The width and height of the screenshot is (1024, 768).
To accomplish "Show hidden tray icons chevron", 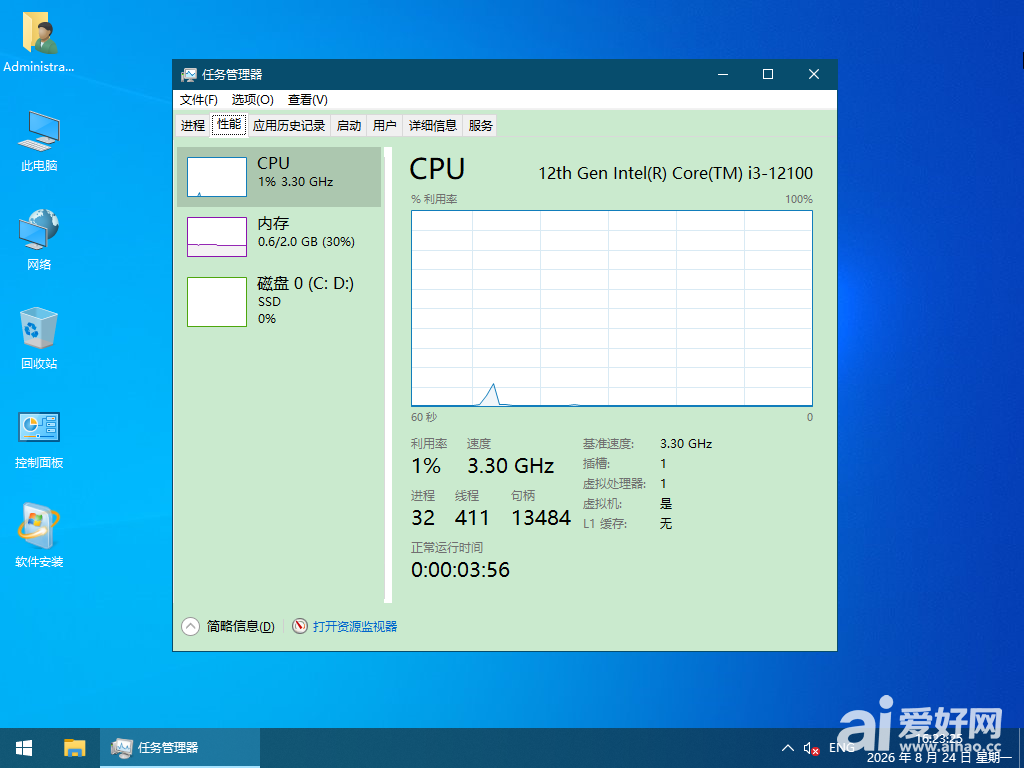I will click(x=788, y=748).
